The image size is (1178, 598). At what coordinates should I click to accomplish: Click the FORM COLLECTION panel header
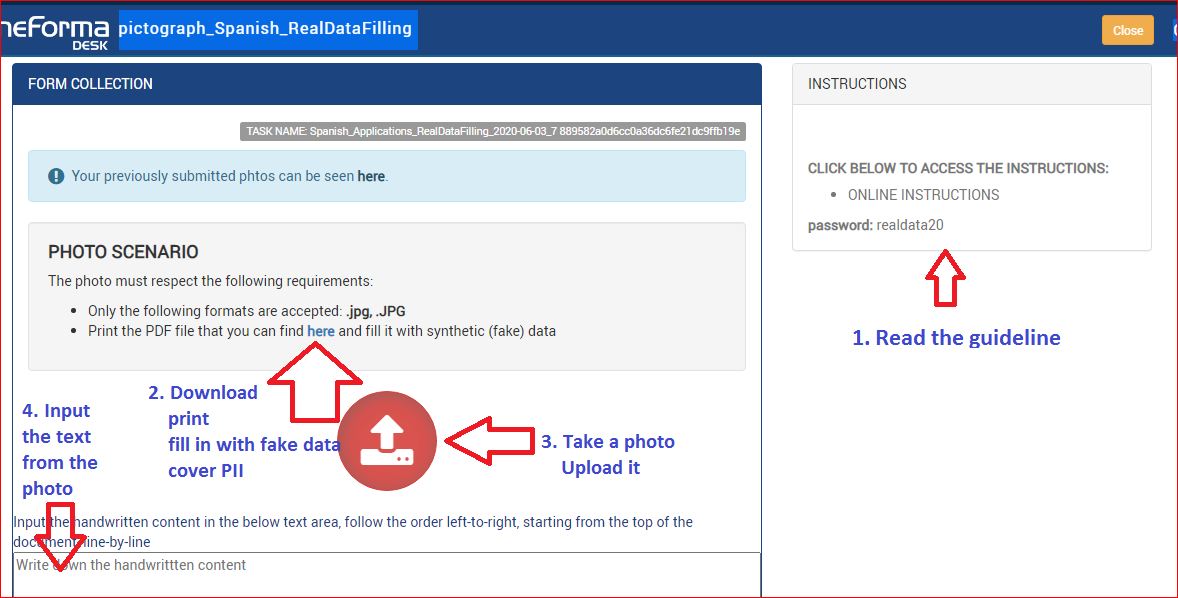pyautogui.click(x=387, y=84)
